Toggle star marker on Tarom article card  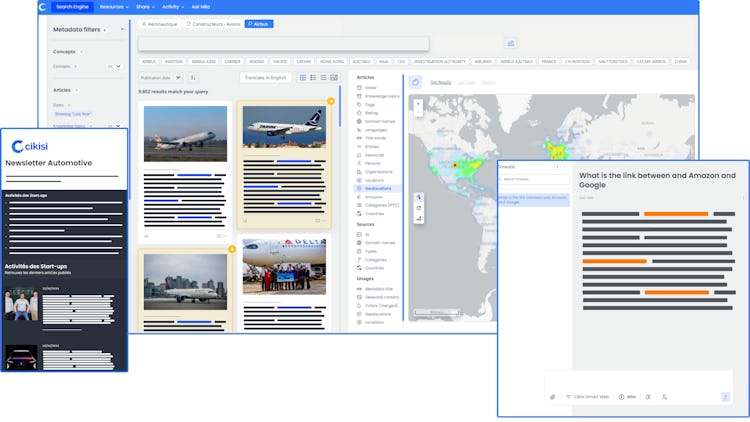331,101
